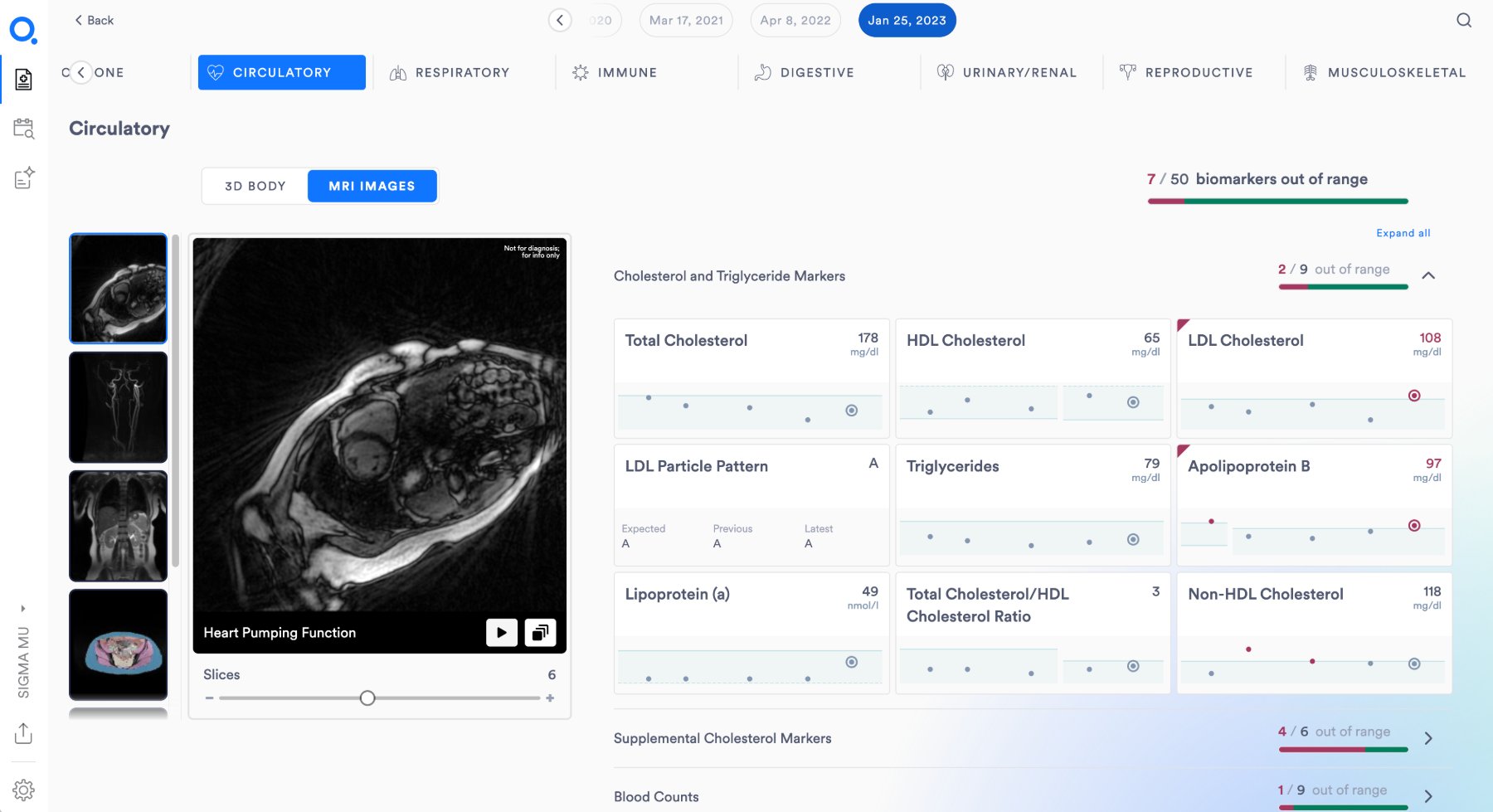
Task: Select the Mar 17, 2021 date
Action: click(x=686, y=20)
